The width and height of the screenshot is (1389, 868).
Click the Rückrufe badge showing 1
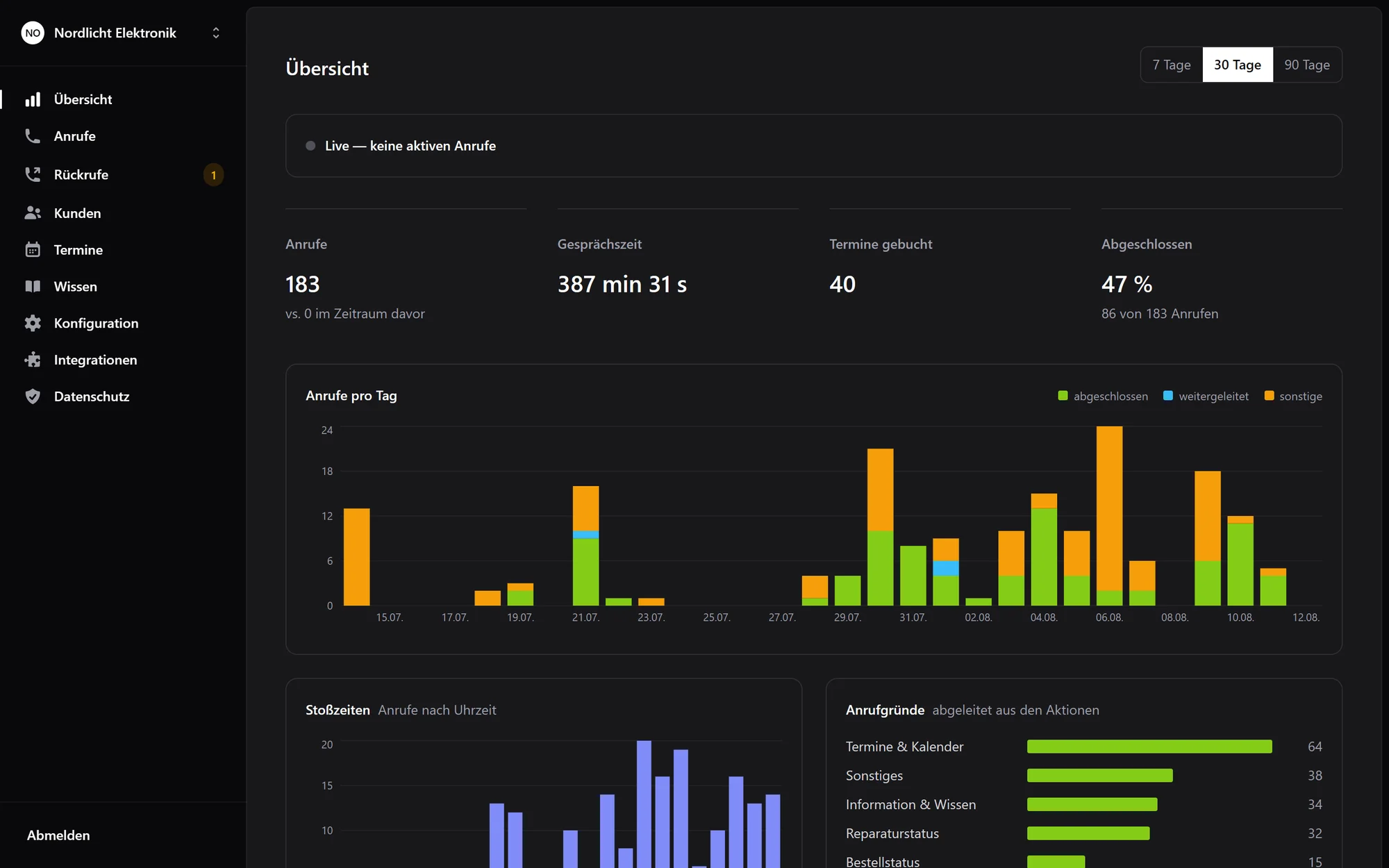pos(213,175)
